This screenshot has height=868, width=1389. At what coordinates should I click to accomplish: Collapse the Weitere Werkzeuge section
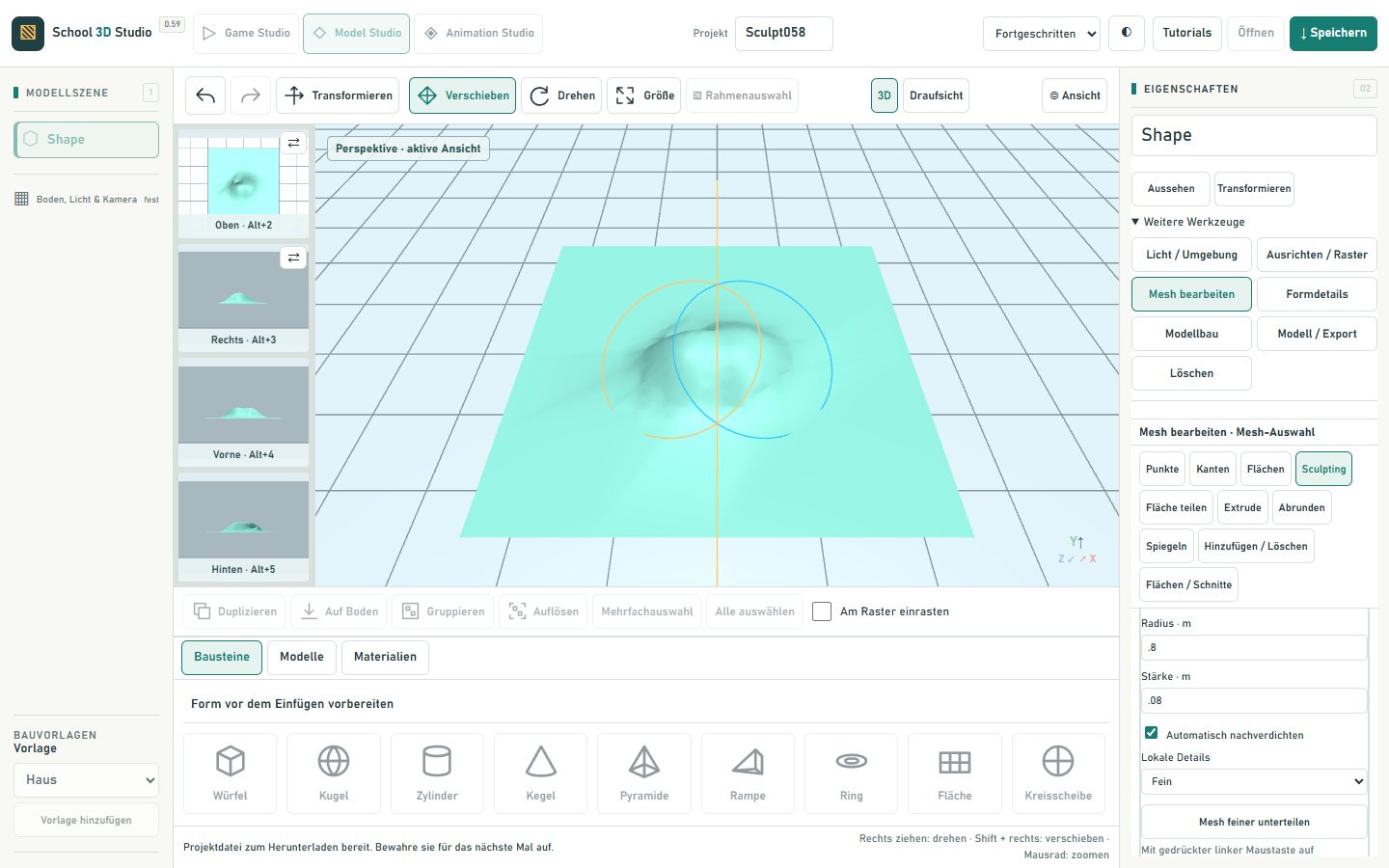click(1188, 222)
